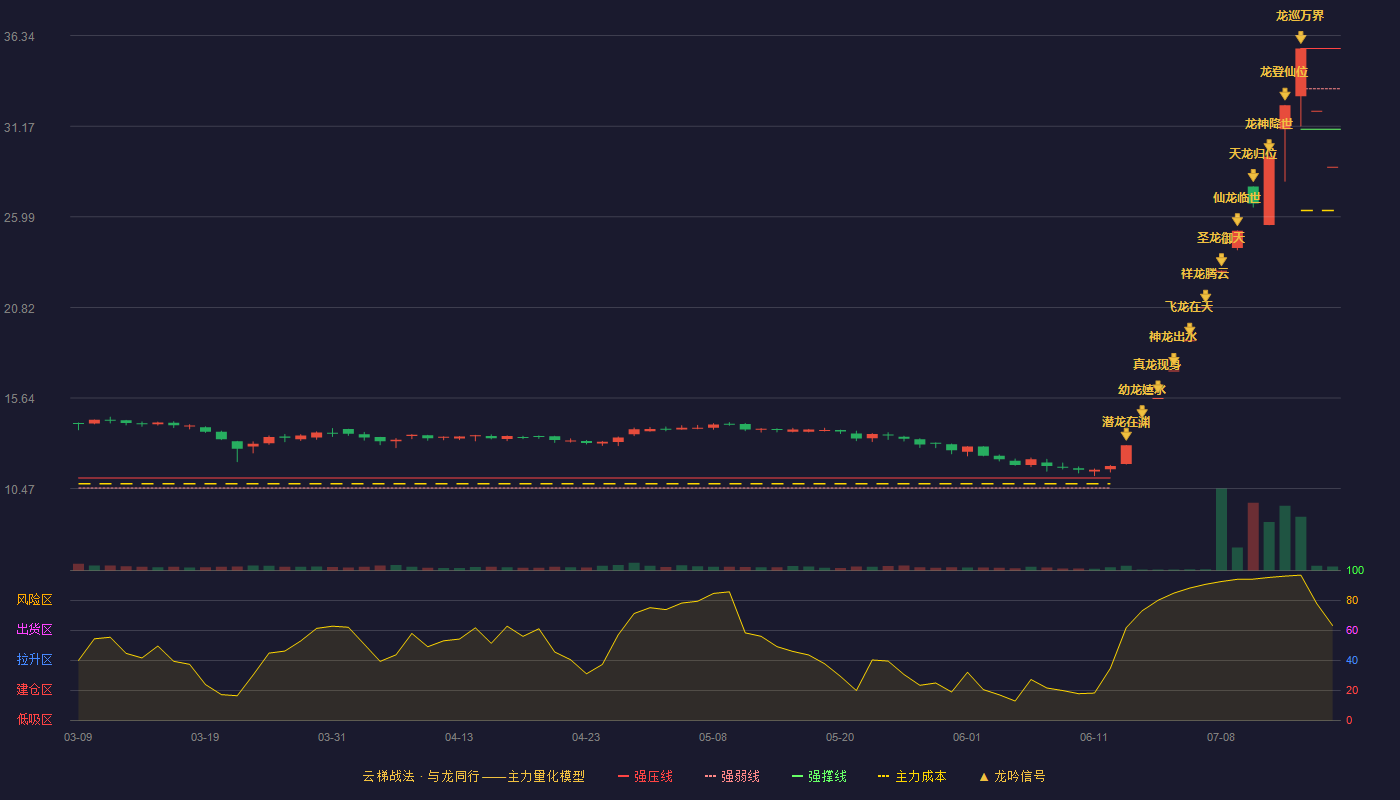Screen dimensions: 1400x800
Task: Toggle the 强压线 legend series
Action: click(x=645, y=776)
